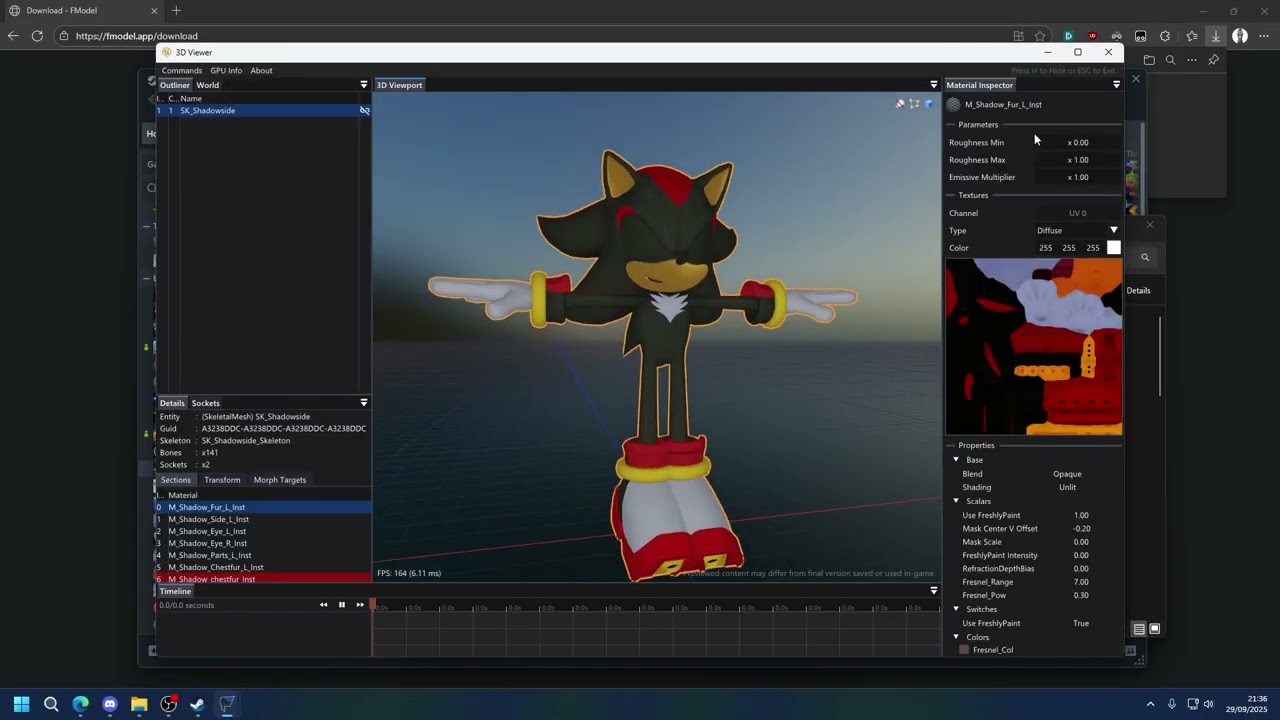Click the white texture Color swatch
Screen dimensions: 1280x720
(1114, 248)
